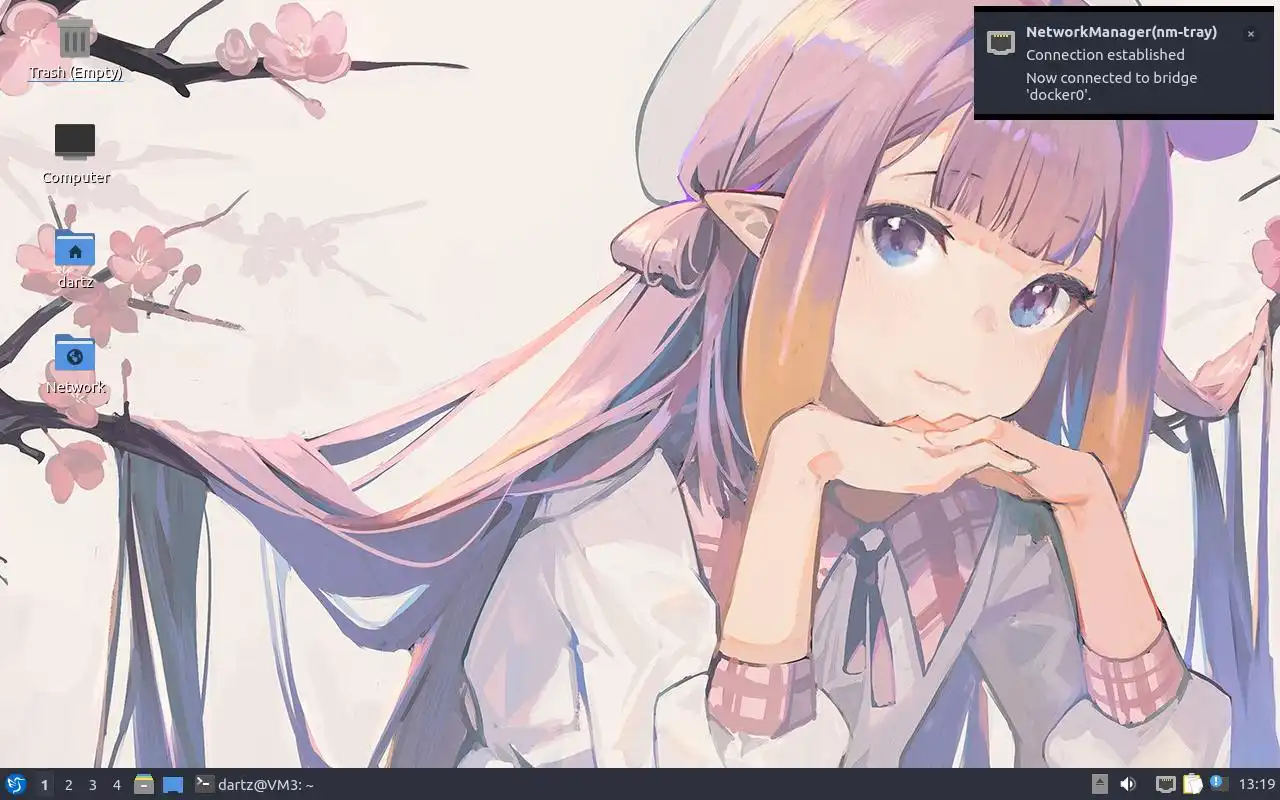
Task: Click the network icon inside the notification
Action: [1001, 42]
